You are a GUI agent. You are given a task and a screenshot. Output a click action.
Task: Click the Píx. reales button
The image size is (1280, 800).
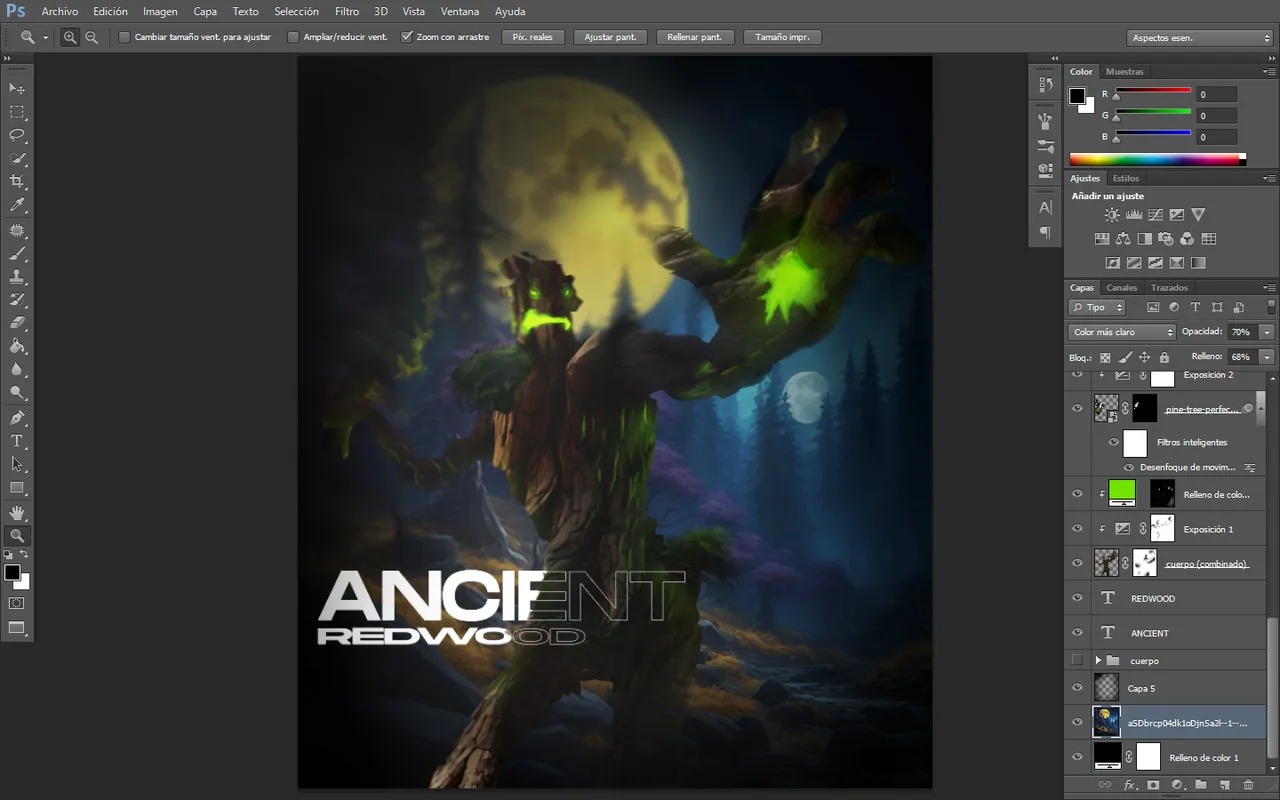coord(533,37)
